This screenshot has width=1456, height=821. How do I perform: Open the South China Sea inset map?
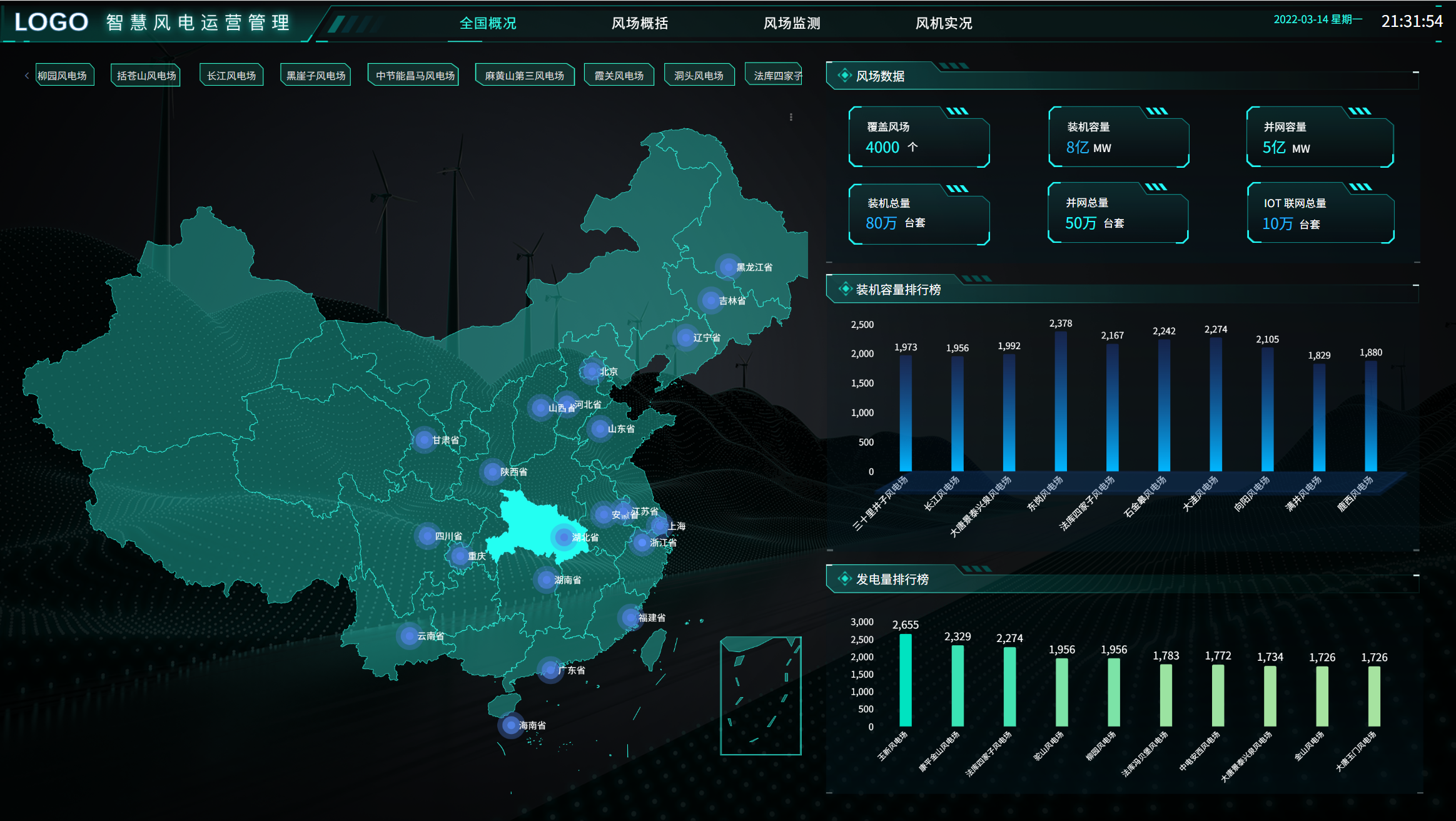coord(761,696)
